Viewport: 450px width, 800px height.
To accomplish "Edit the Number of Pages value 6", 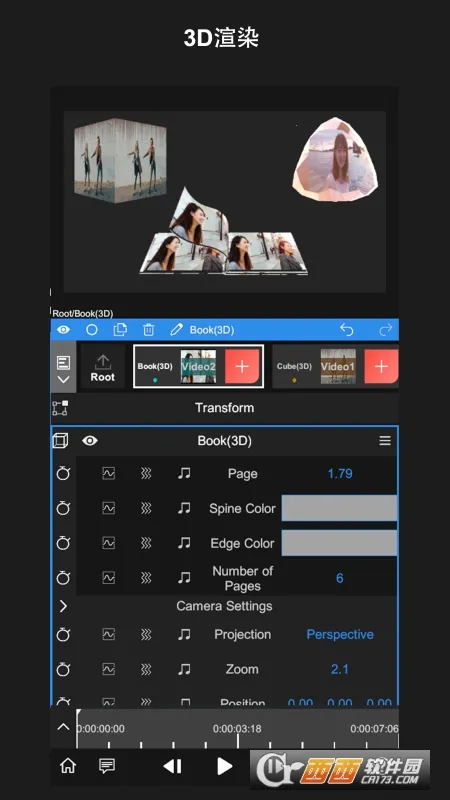I will pyautogui.click(x=340, y=578).
